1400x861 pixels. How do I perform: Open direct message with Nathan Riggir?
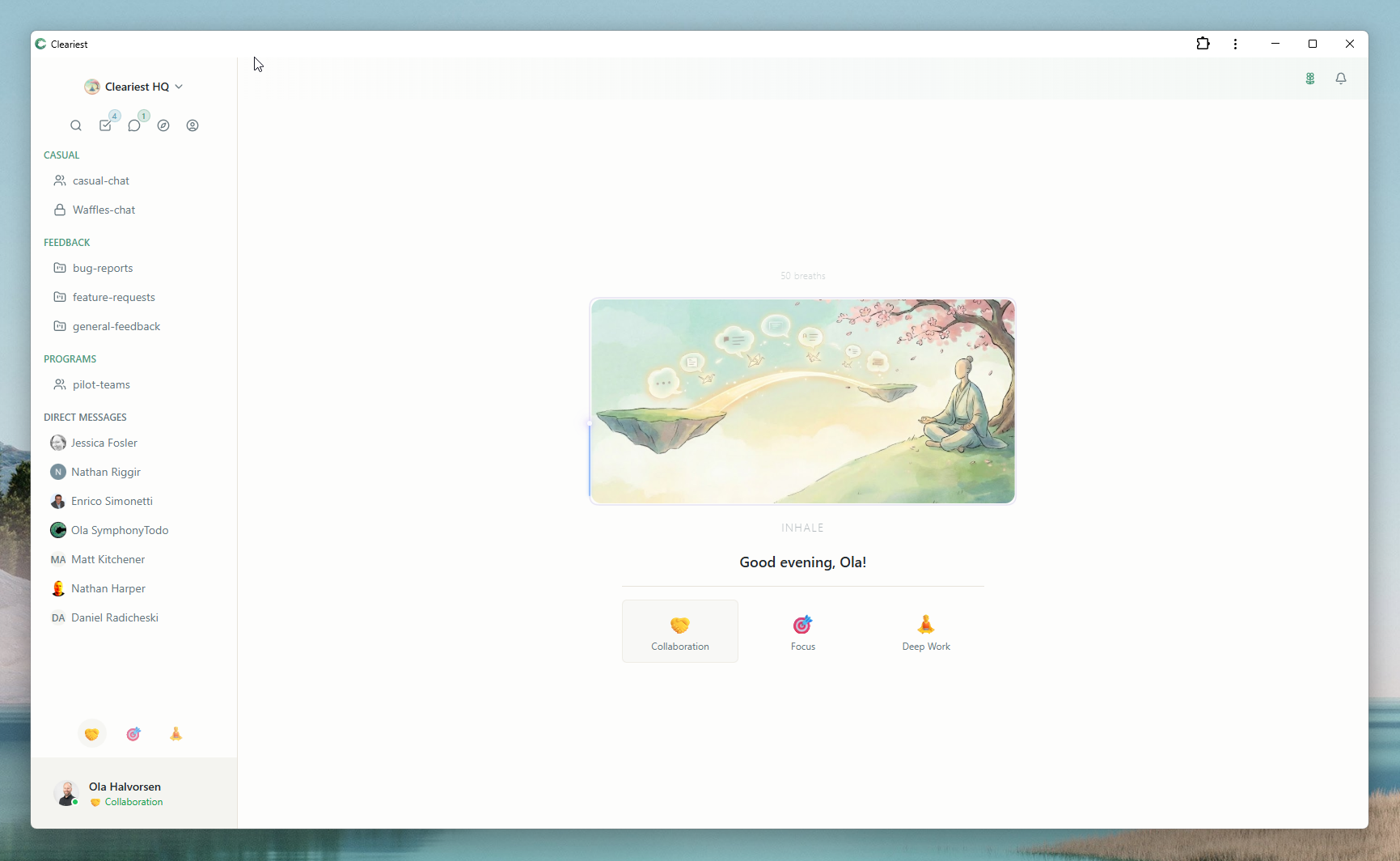(x=133, y=472)
